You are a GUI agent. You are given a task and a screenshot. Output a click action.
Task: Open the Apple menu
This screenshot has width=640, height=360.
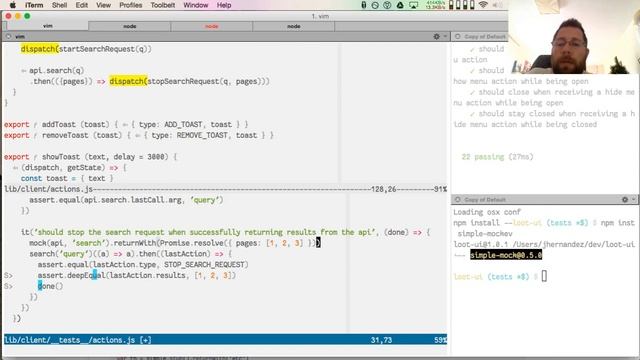pyautogui.click(x=13, y=5)
